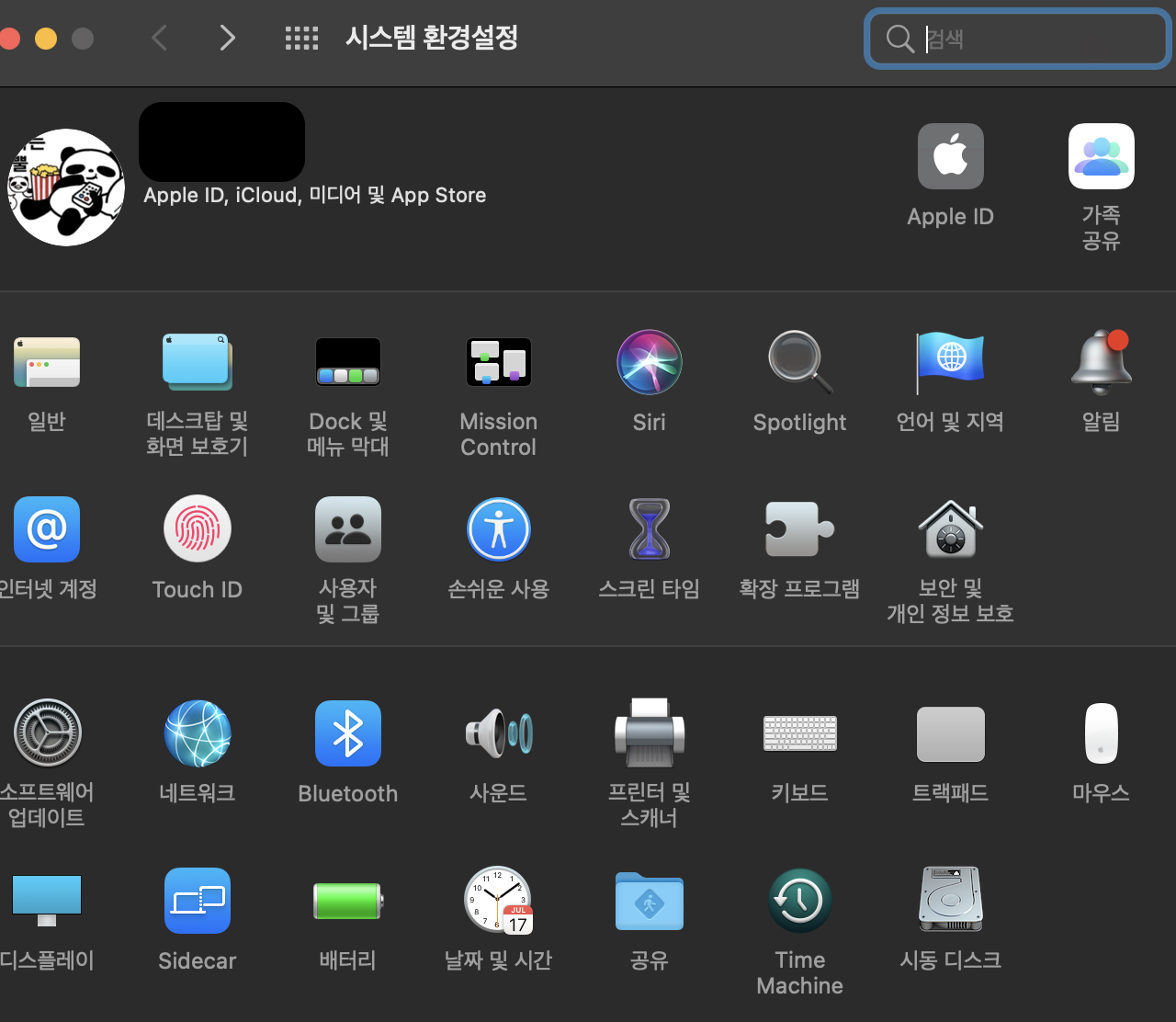The height and width of the screenshot is (1022, 1176).
Task: Open the 일반 (General) preferences
Action: 47,362
